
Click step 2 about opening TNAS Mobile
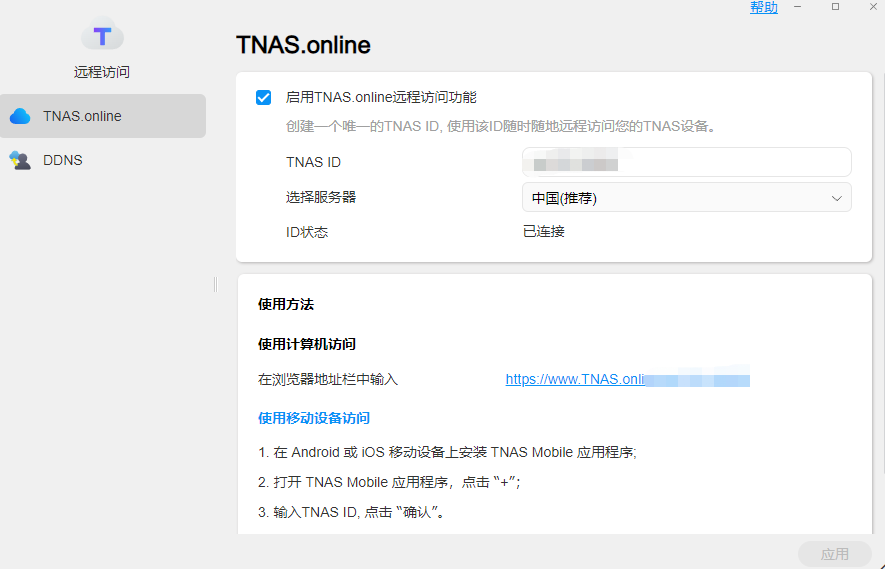[x=389, y=482]
